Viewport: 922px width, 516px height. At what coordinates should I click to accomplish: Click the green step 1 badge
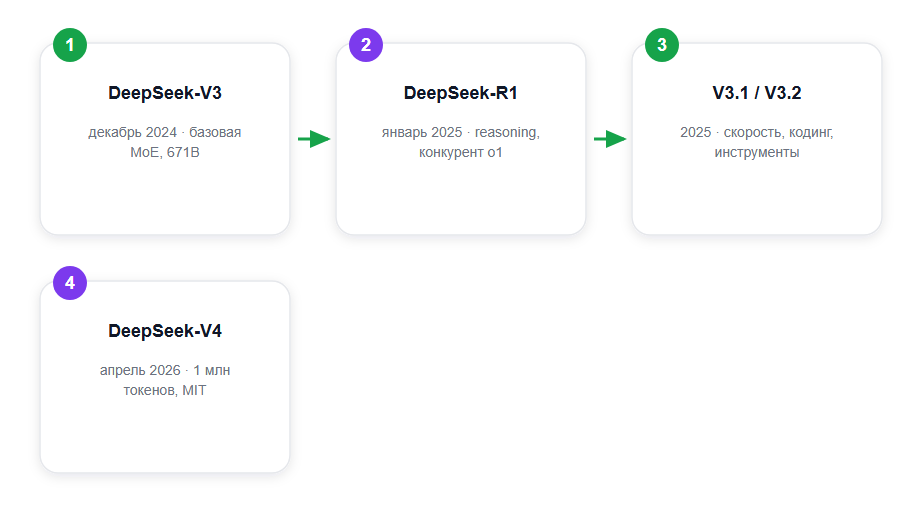point(70,45)
